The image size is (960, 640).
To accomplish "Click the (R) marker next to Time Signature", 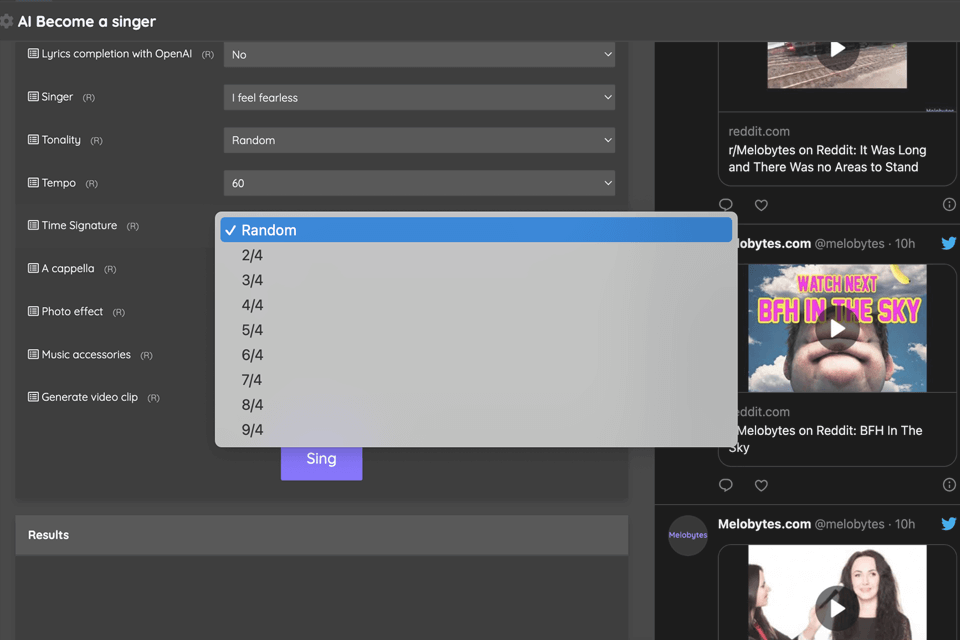I will pyautogui.click(x=132, y=227).
